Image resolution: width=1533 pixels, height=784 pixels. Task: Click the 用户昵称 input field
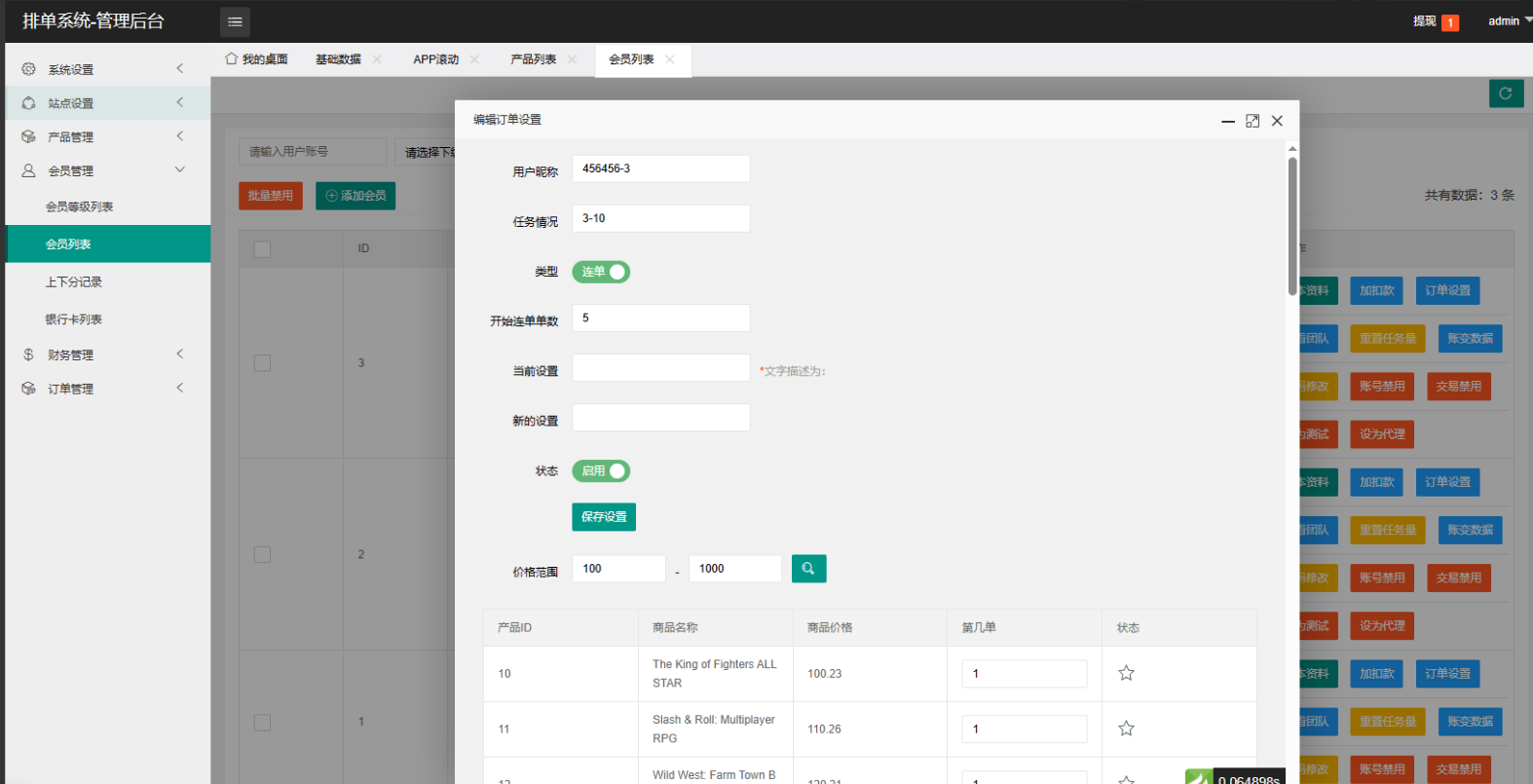pos(661,168)
